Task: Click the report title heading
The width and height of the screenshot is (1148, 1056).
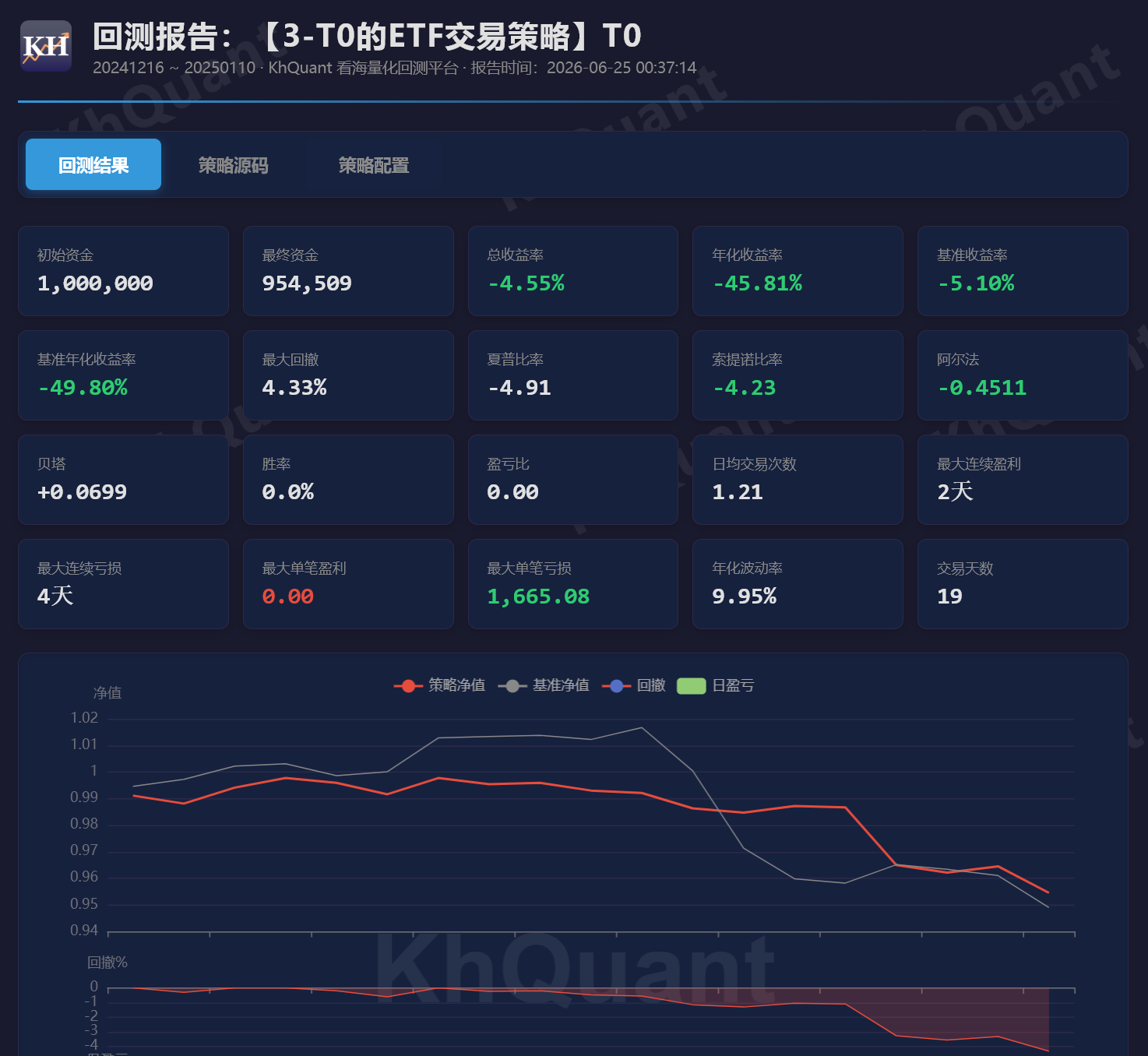Action: pyautogui.click(x=367, y=36)
